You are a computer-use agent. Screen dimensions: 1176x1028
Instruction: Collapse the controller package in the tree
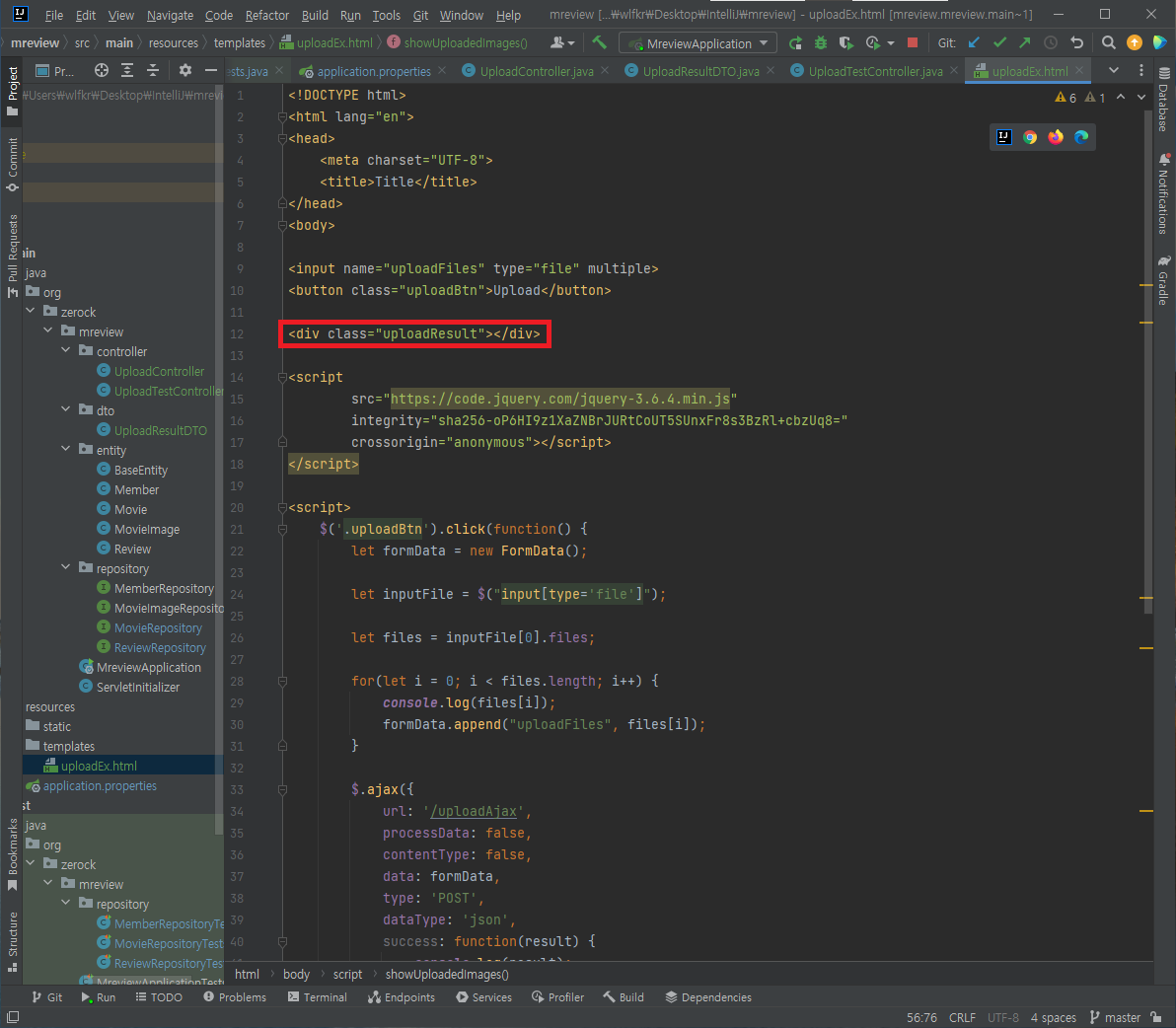coord(66,351)
